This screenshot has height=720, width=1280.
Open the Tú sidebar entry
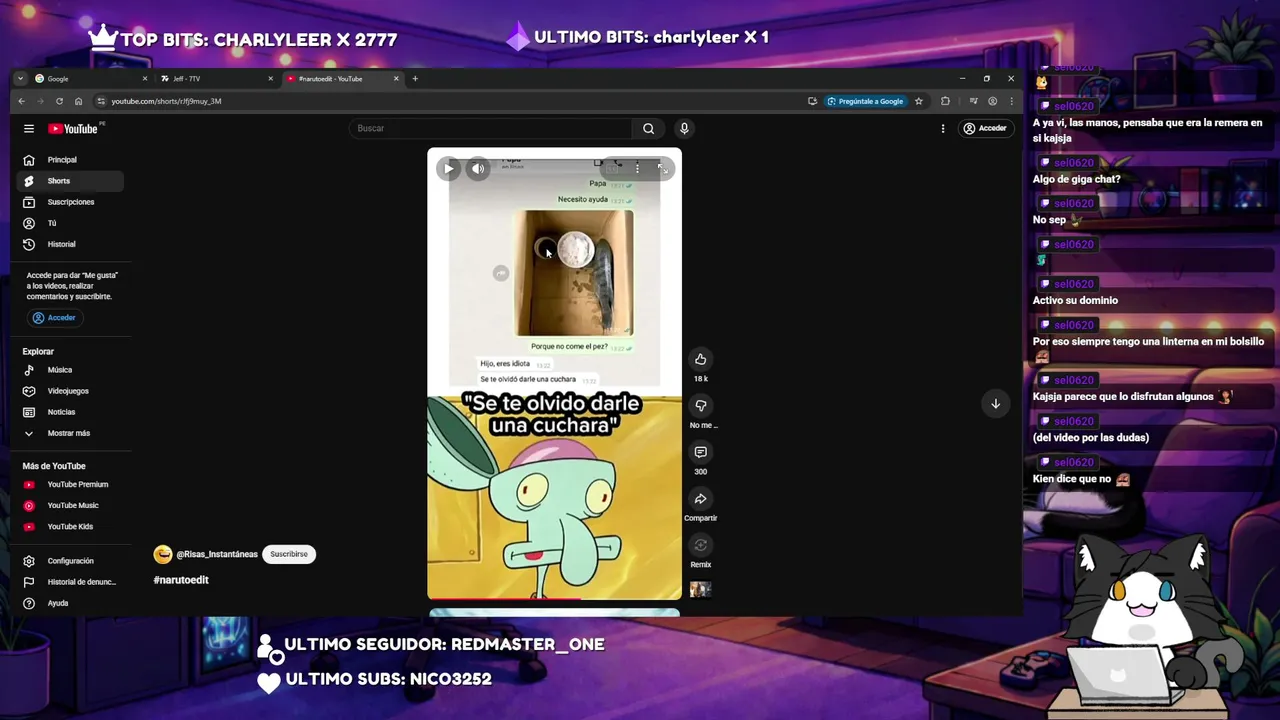[x=70, y=223]
